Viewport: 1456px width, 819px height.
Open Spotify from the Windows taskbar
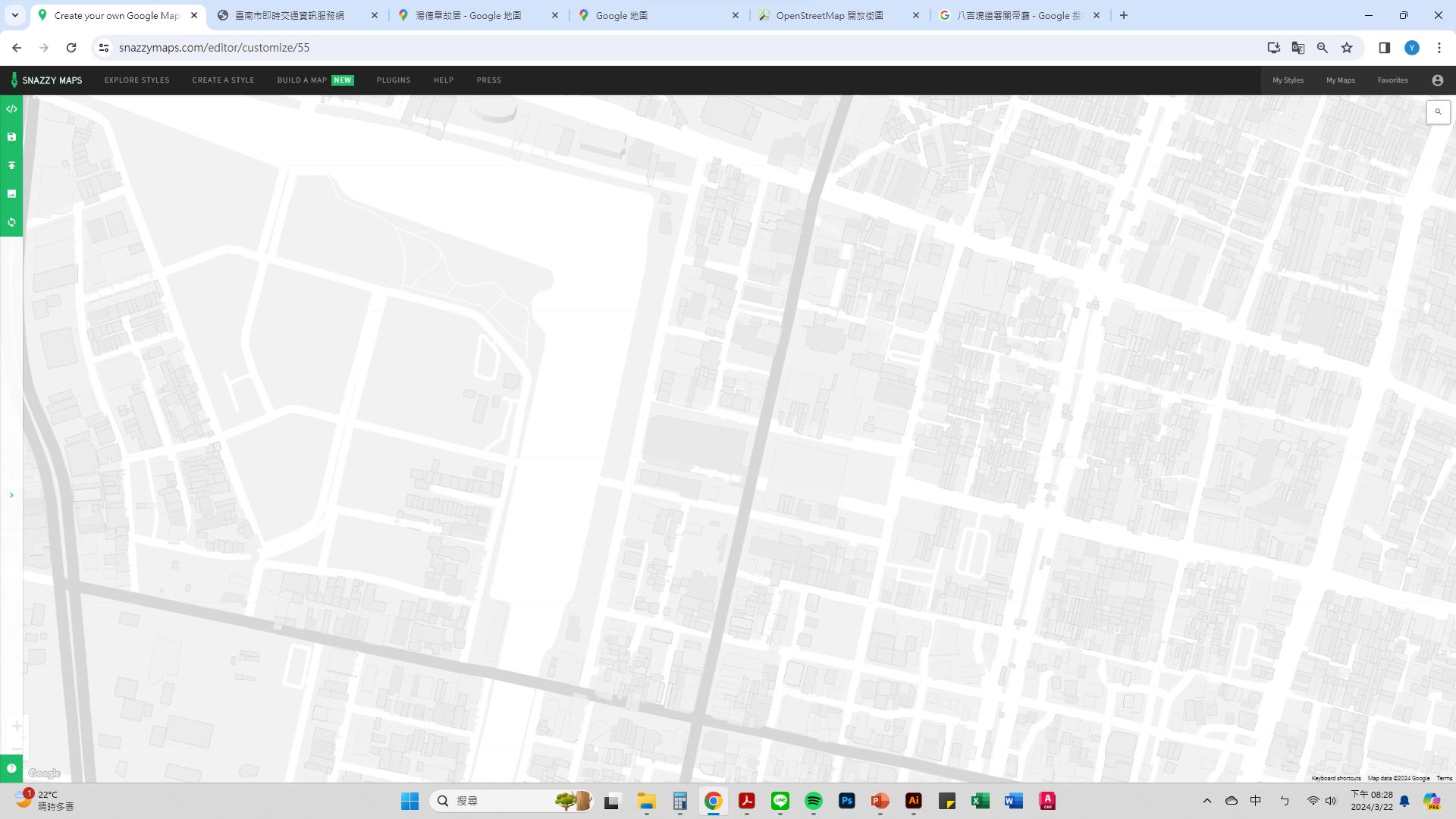[x=813, y=801]
